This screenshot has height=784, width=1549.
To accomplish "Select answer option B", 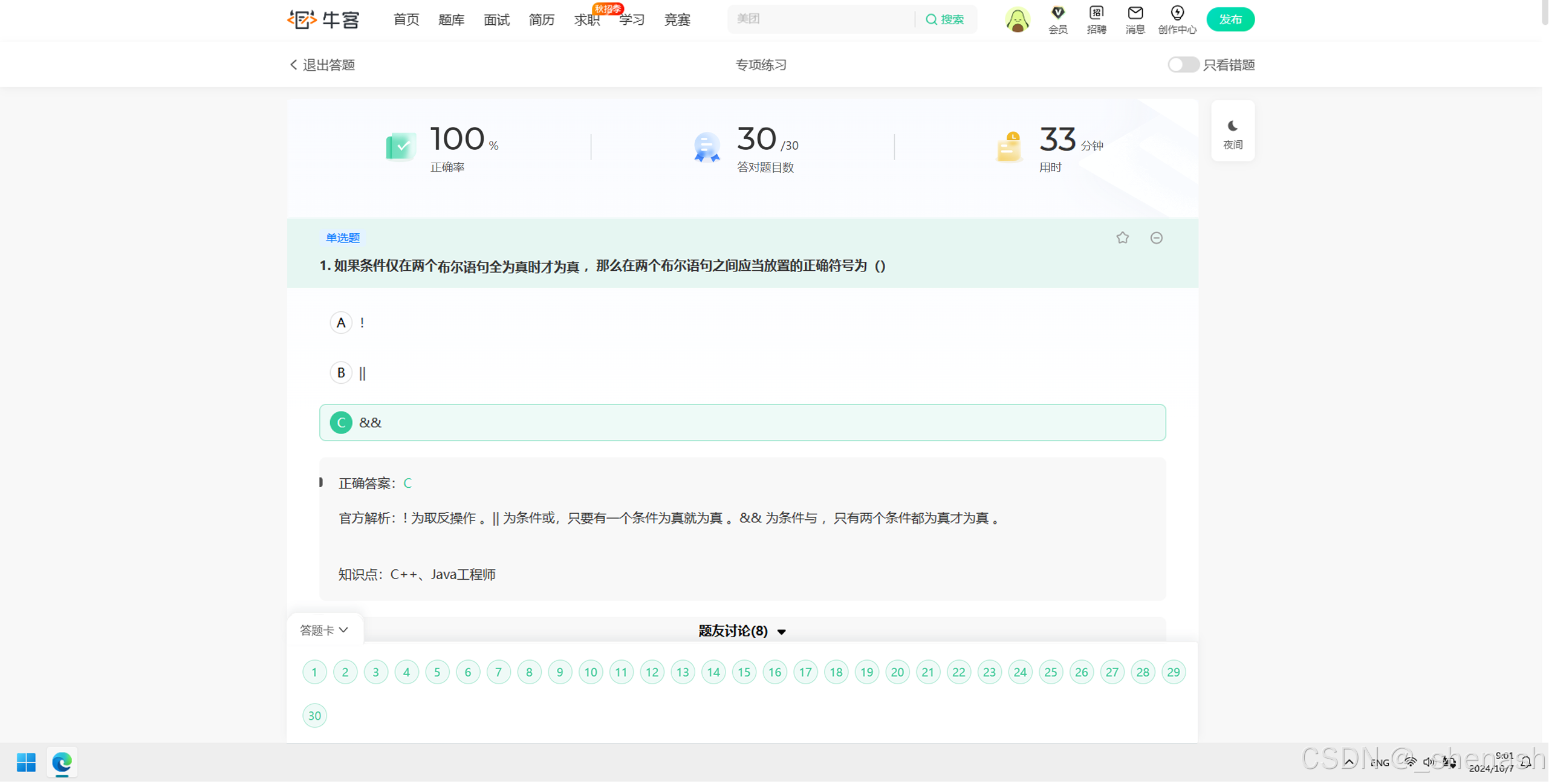I will click(341, 372).
